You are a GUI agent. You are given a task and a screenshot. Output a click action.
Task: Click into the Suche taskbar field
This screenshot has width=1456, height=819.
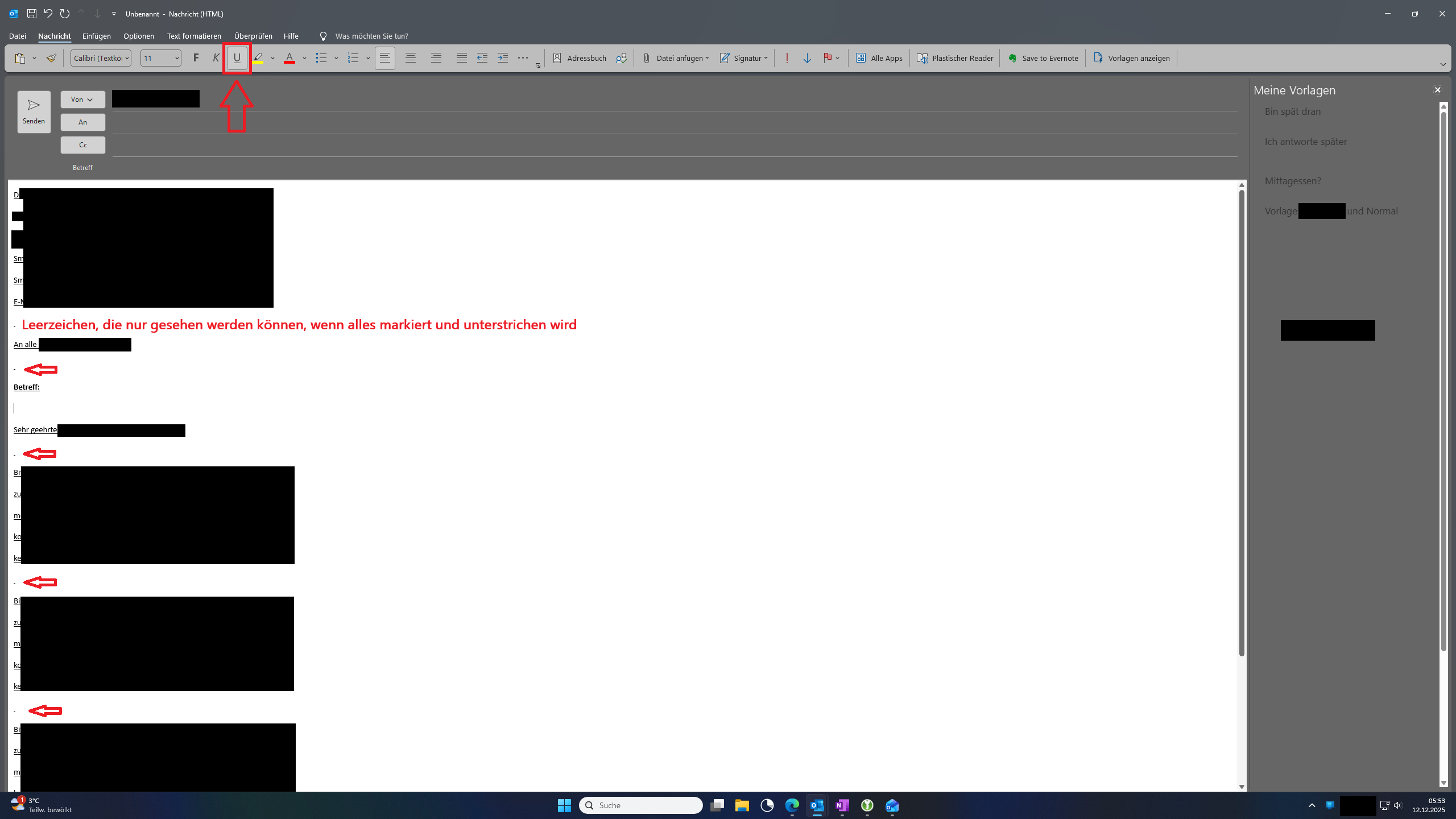(641, 805)
